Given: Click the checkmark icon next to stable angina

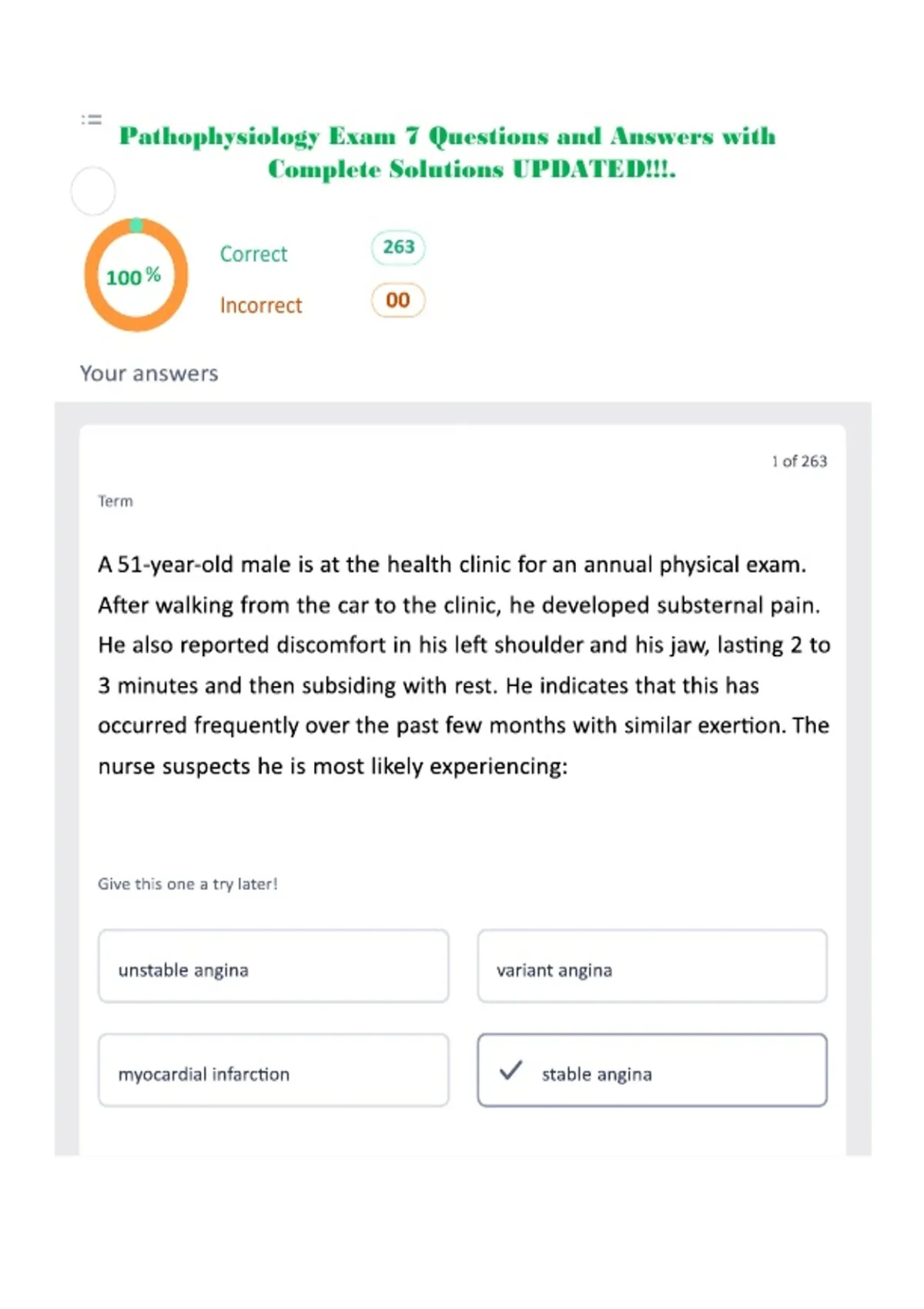Looking at the screenshot, I should coord(511,1070).
